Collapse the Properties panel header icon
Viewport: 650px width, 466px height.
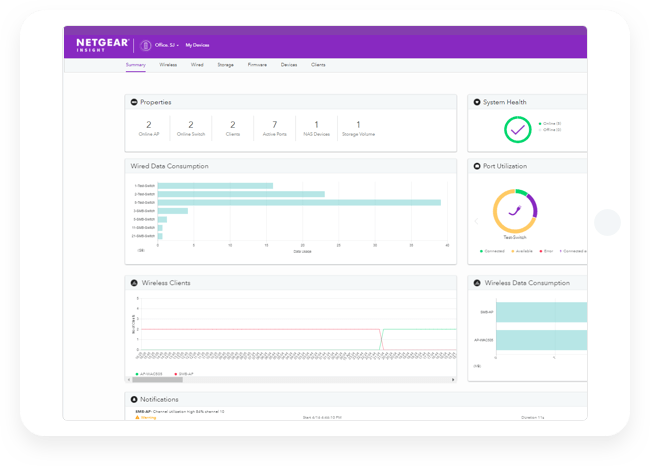[135, 102]
